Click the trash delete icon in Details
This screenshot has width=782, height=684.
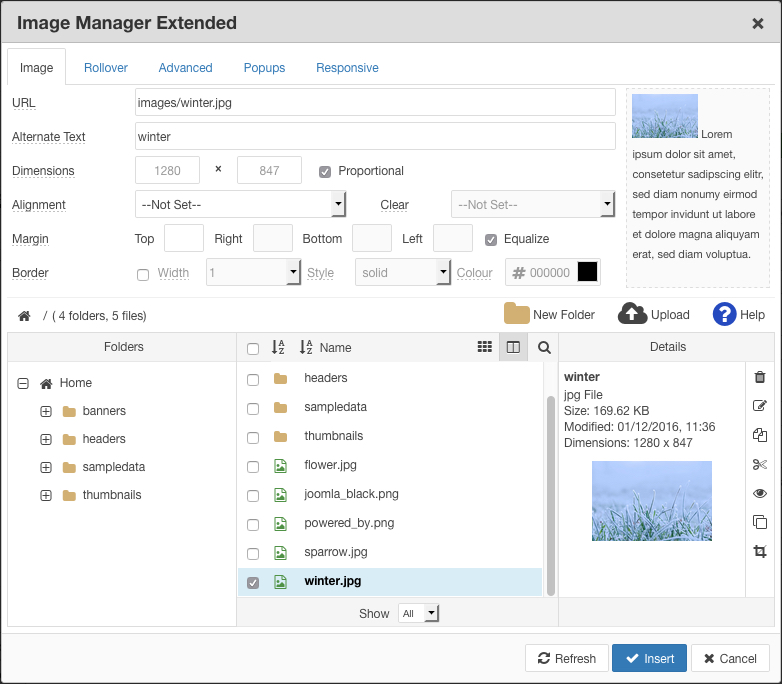tap(760, 377)
